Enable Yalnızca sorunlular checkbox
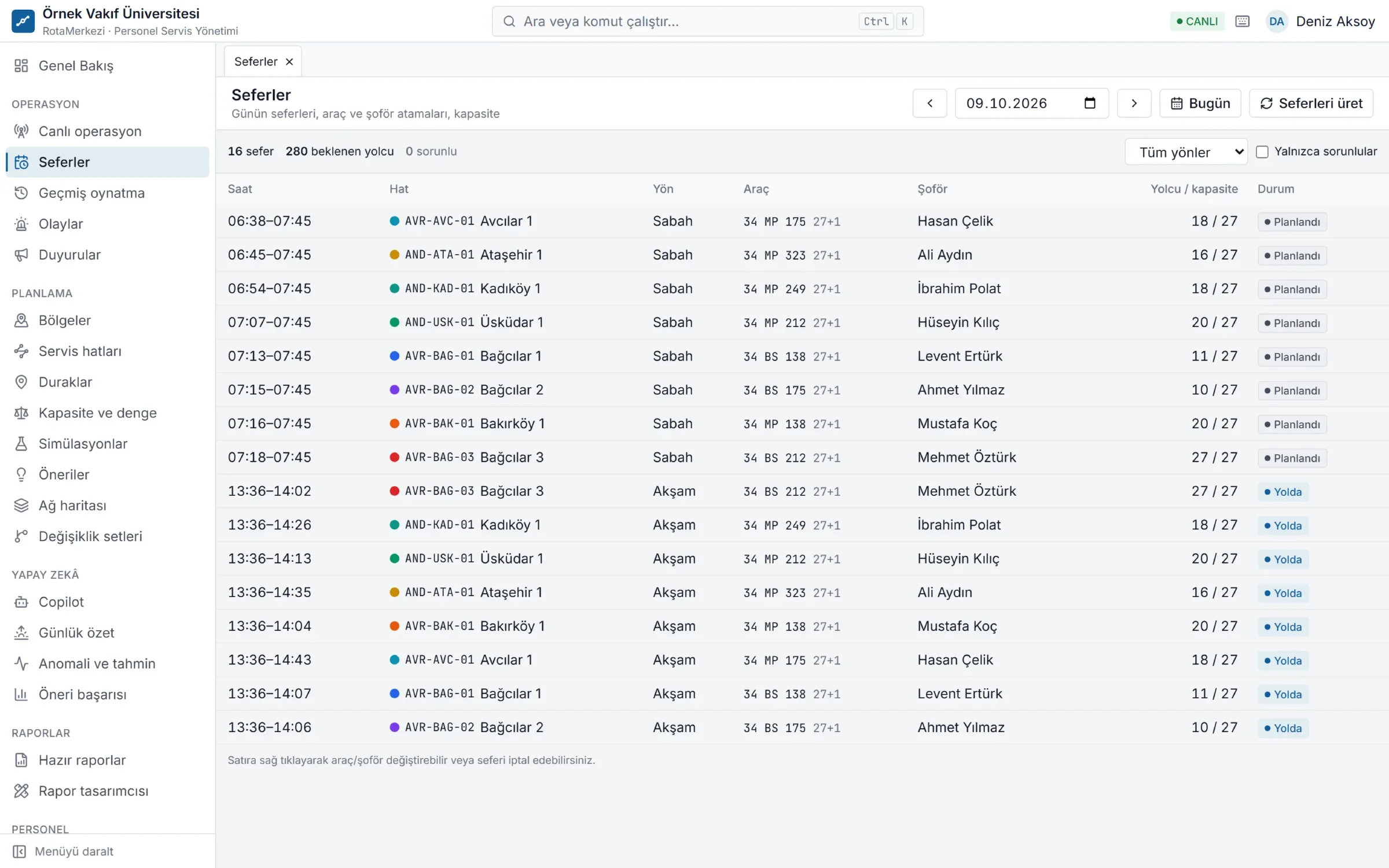This screenshot has height=868, width=1389. pos(1262,152)
